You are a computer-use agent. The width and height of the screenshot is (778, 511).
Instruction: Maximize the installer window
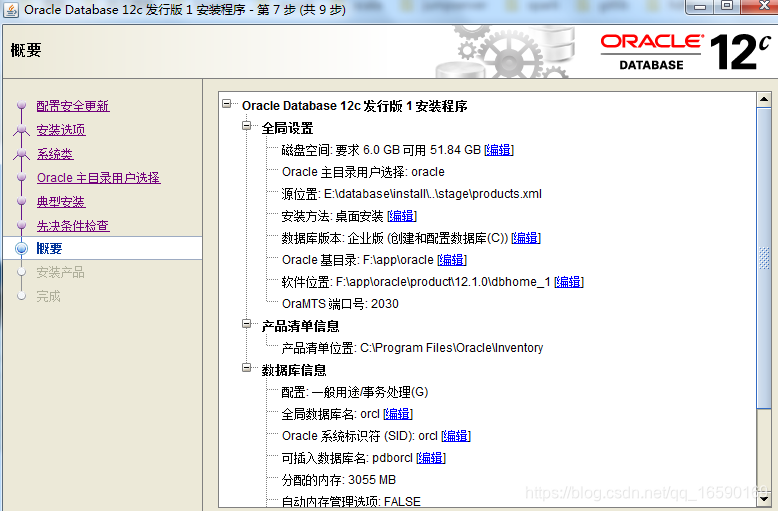click(x=727, y=6)
